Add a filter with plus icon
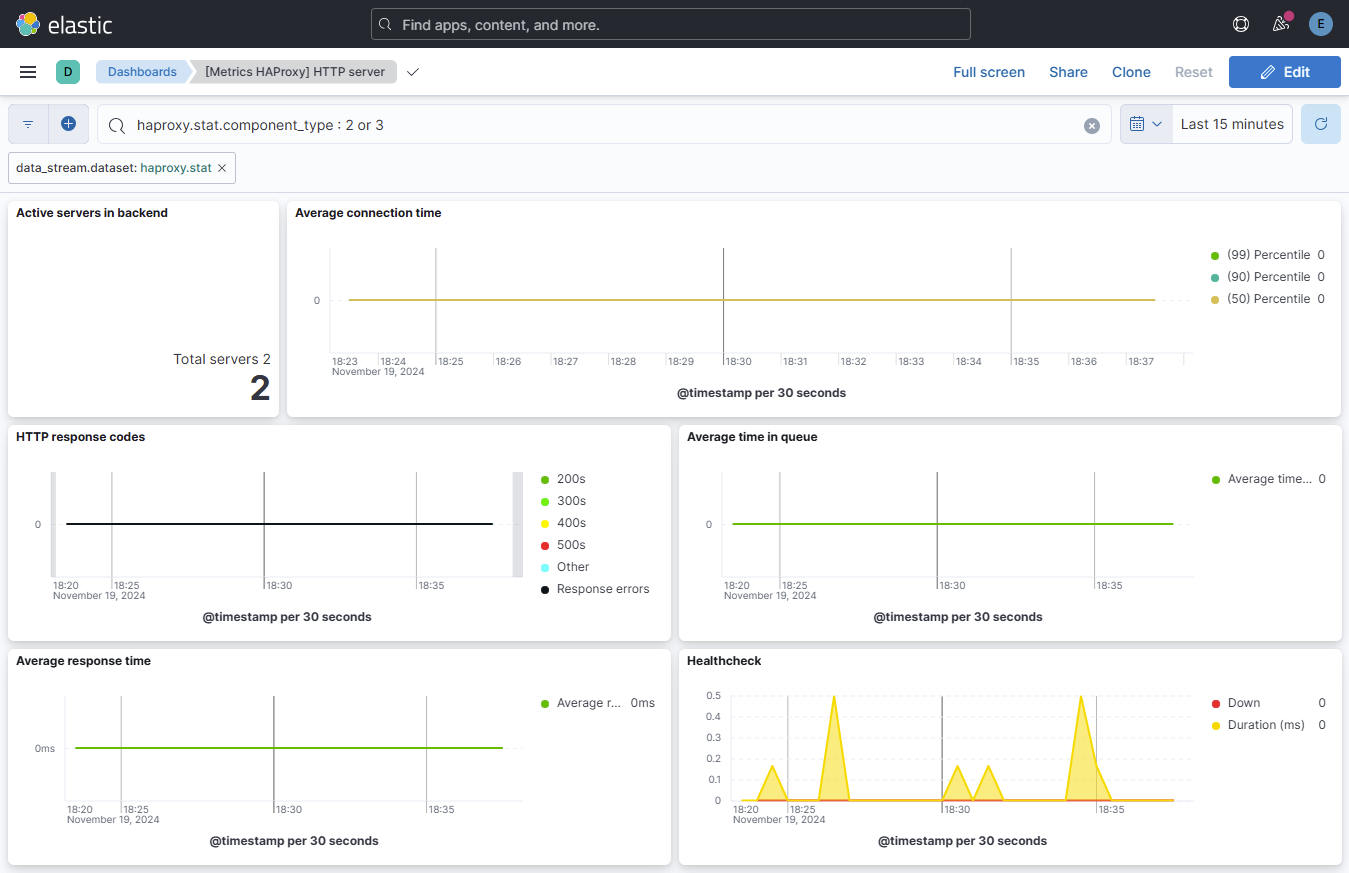Screen dimensions: 1349x873 click(68, 124)
